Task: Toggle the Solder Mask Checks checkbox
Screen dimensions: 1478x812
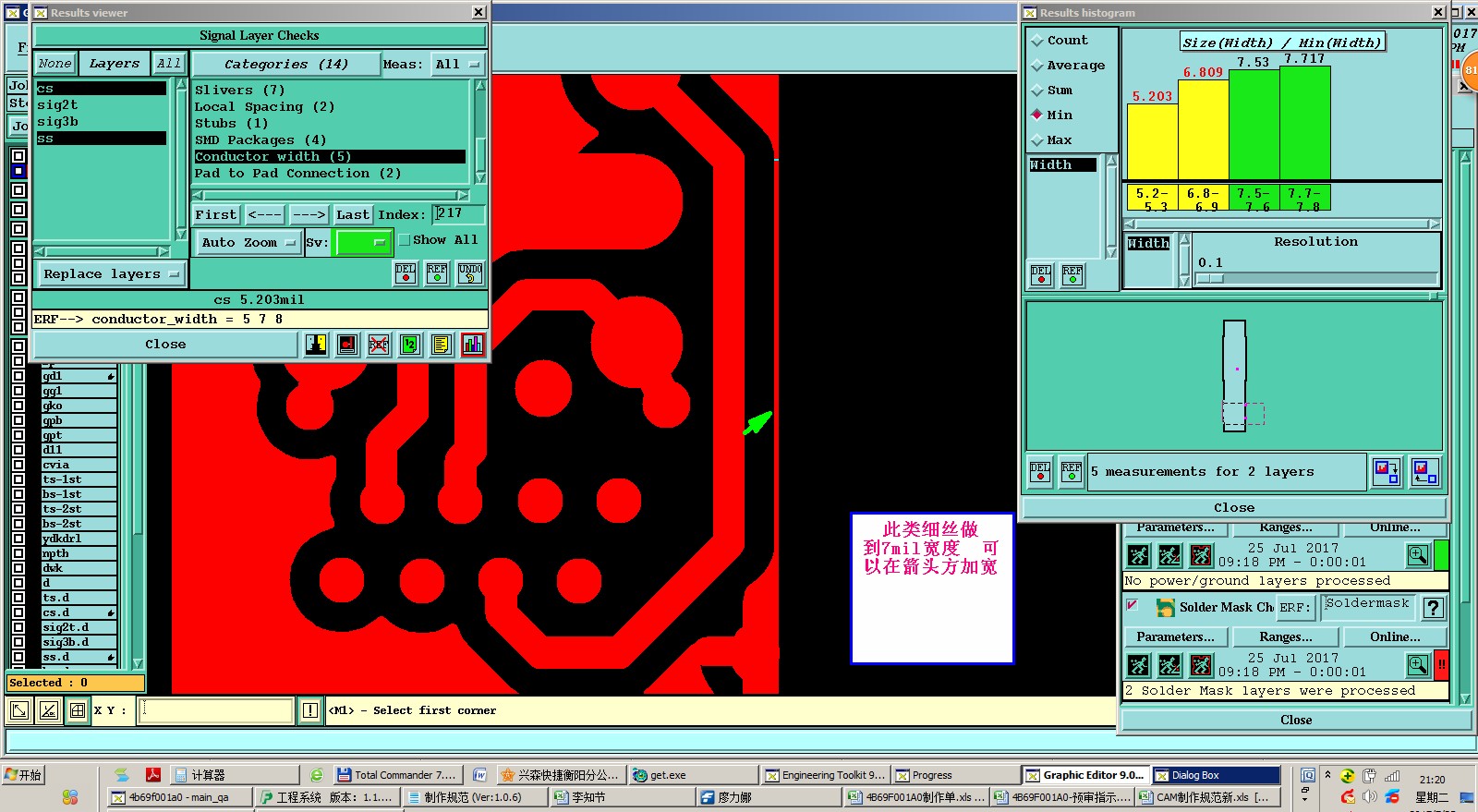Action: (1132, 606)
